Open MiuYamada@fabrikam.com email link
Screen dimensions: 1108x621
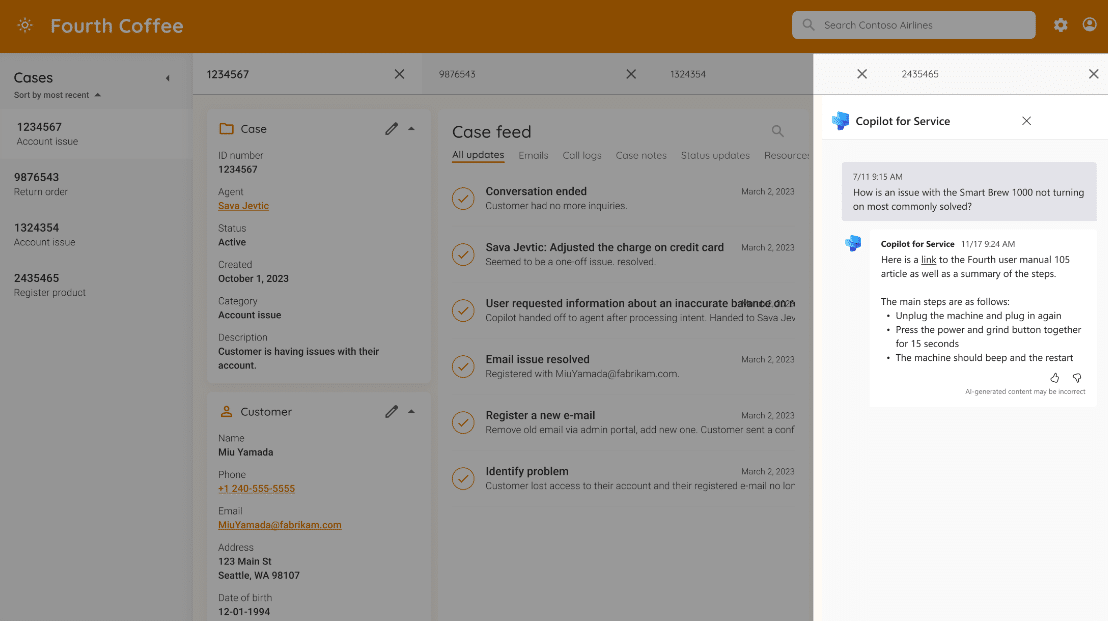click(280, 525)
